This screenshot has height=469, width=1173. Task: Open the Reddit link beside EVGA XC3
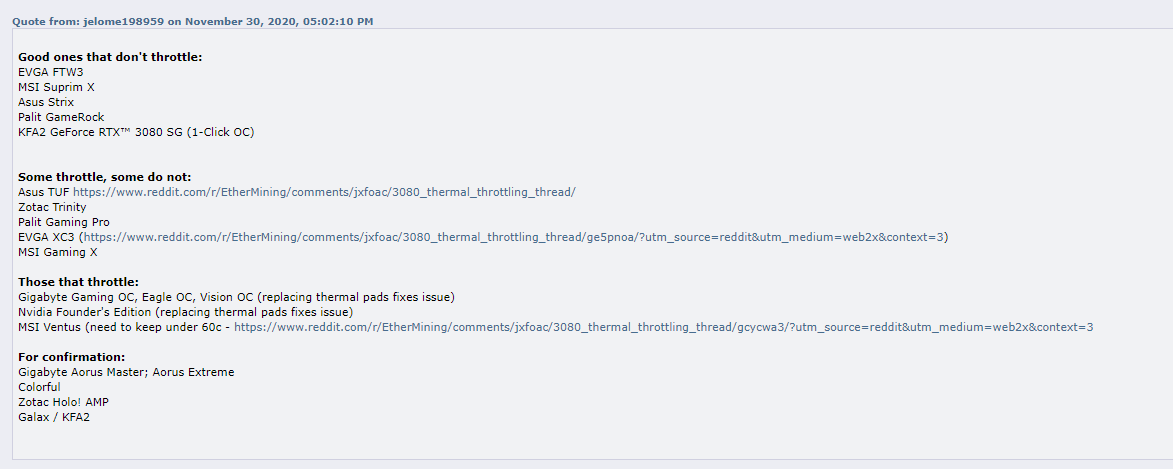514,237
